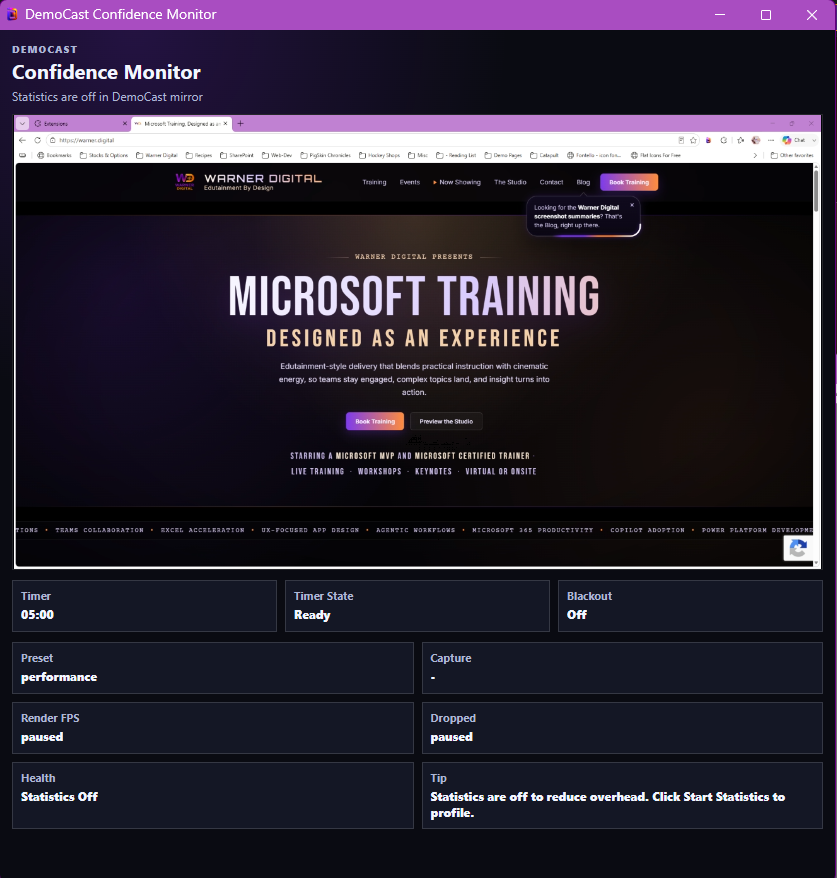Click favorites bar icon left of Bookmarks
The height and width of the screenshot is (878, 837).
22,155
